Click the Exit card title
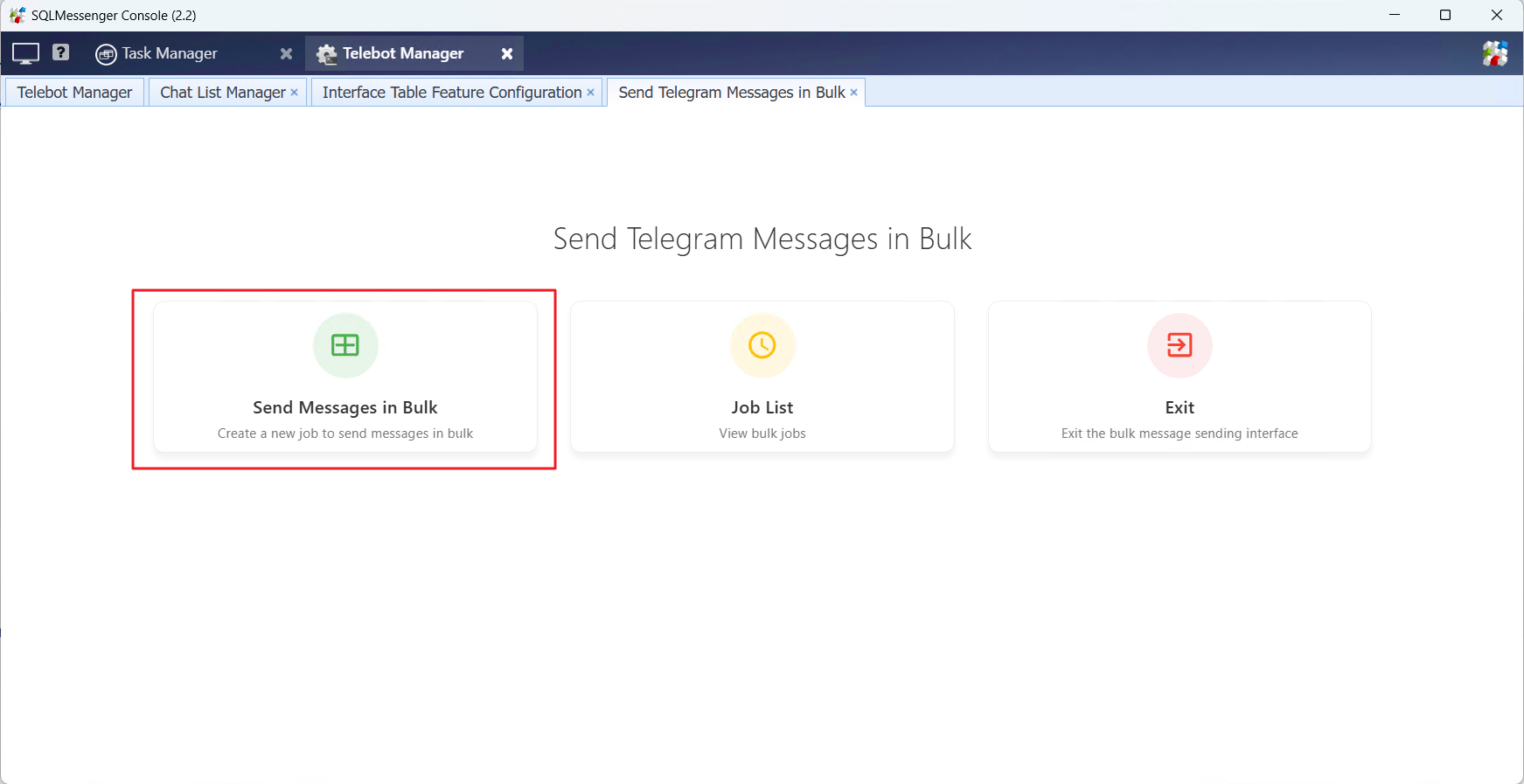Screen dimensions: 1524x784 (x=1180, y=407)
